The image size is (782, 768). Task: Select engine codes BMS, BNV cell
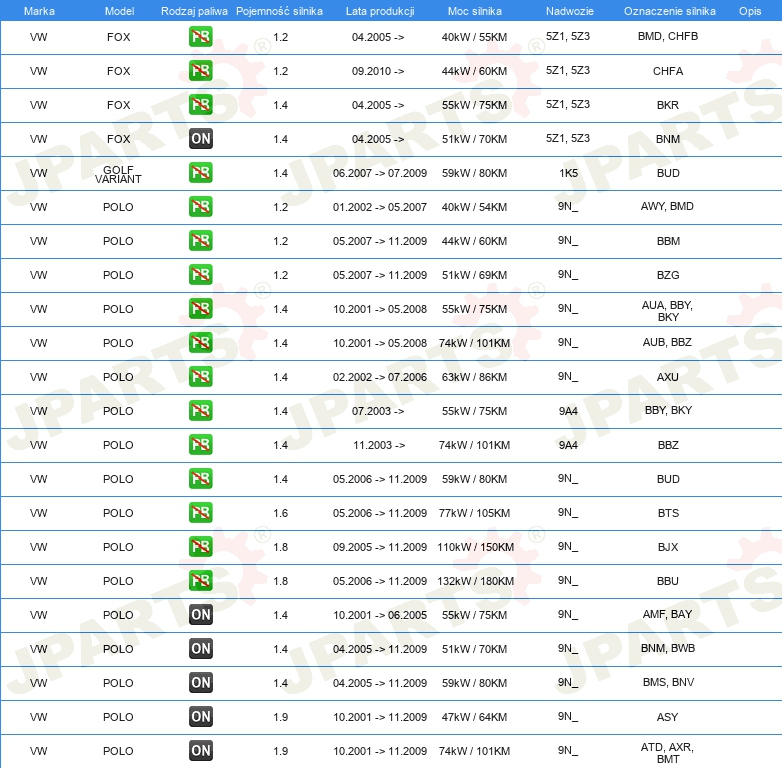tap(668, 682)
